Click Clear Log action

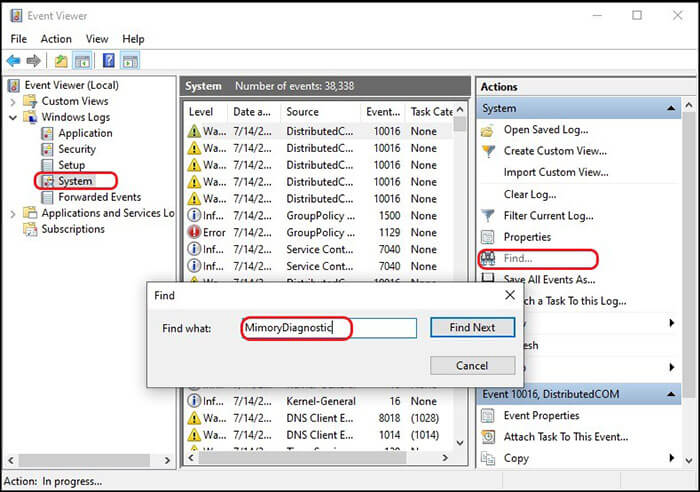point(530,195)
